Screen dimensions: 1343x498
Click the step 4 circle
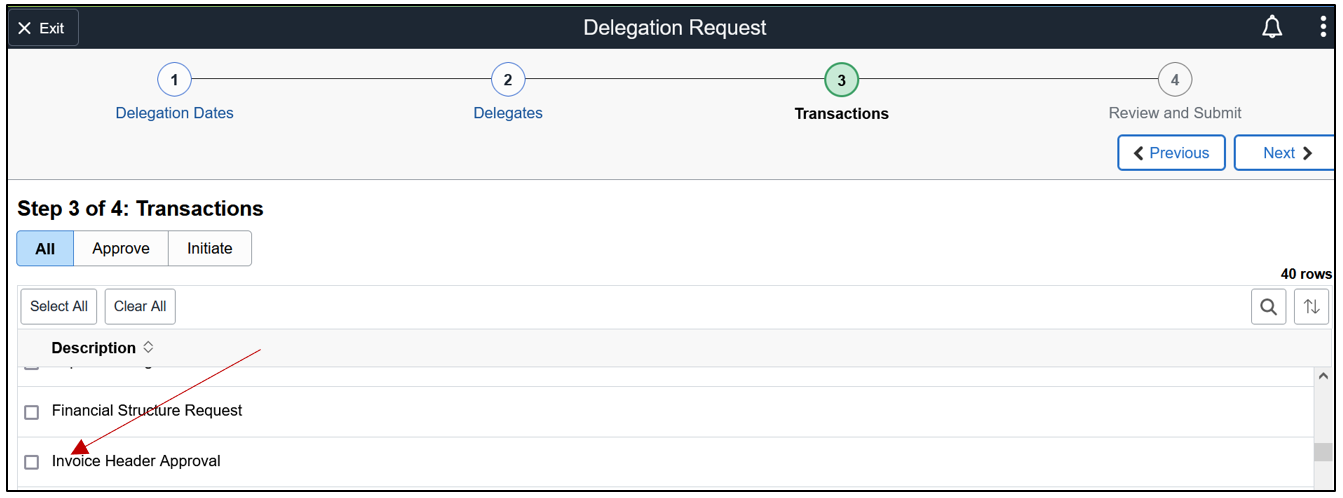point(1175,80)
